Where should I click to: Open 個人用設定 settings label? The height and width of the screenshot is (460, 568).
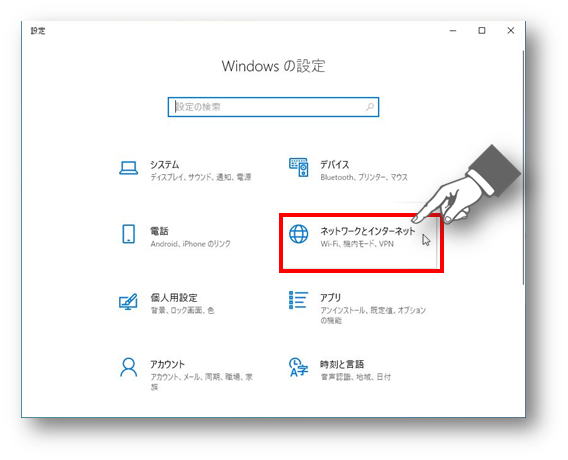pos(174,298)
